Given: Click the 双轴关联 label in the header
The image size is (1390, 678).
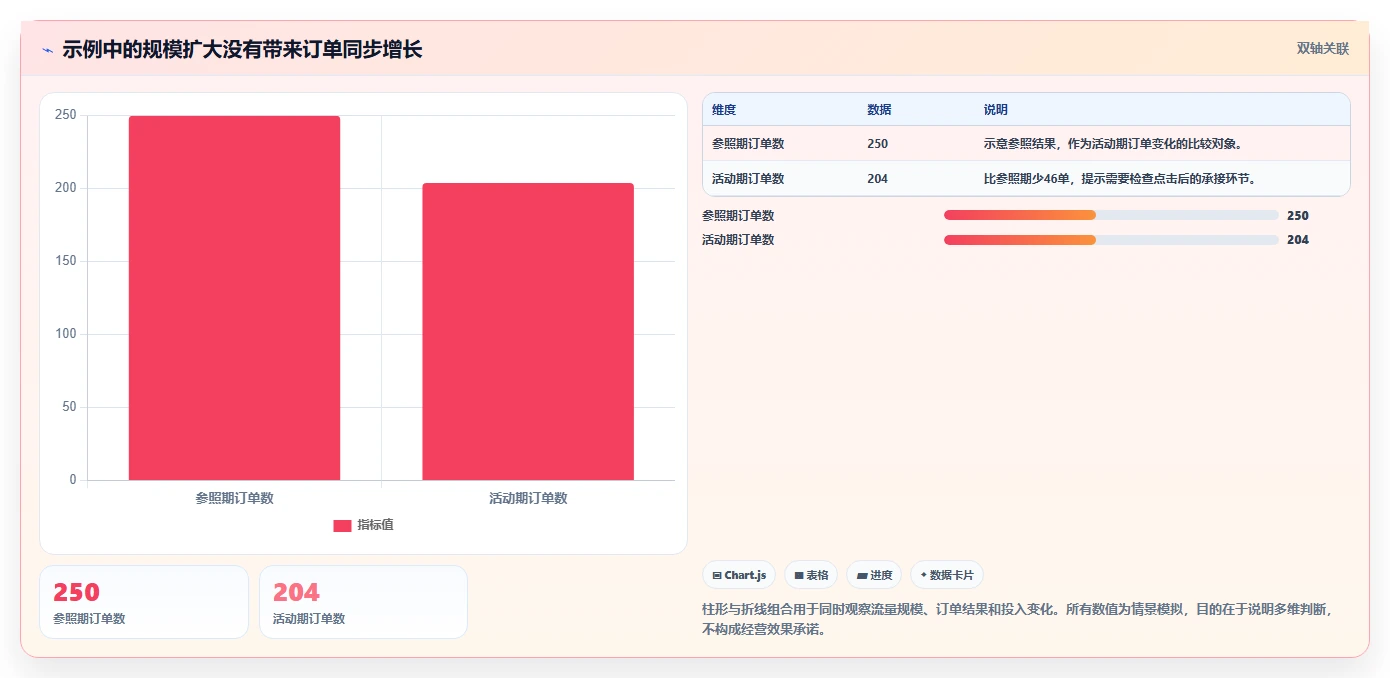Looking at the screenshot, I should [x=1323, y=48].
